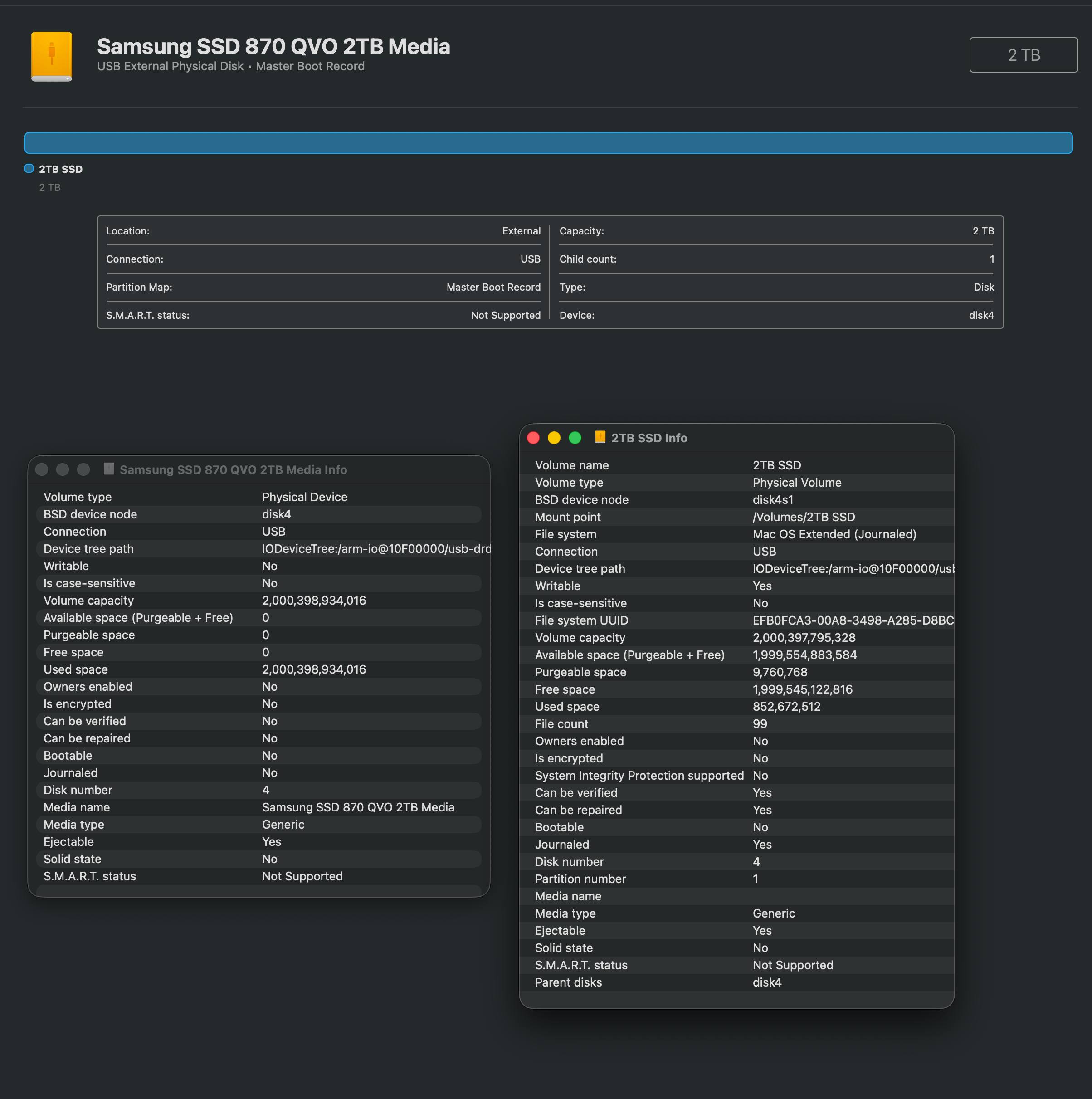1092x1099 pixels.
Task: Click the '2TB SSD Info' window title
Action: pos(649,438)
